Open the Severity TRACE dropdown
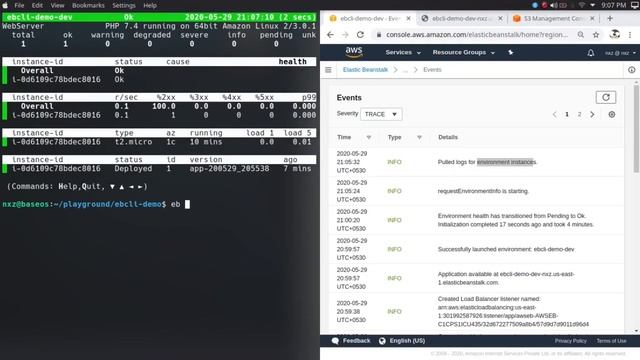Image resolution: width=640 pixels, height=360 pixels. (381, 114)
